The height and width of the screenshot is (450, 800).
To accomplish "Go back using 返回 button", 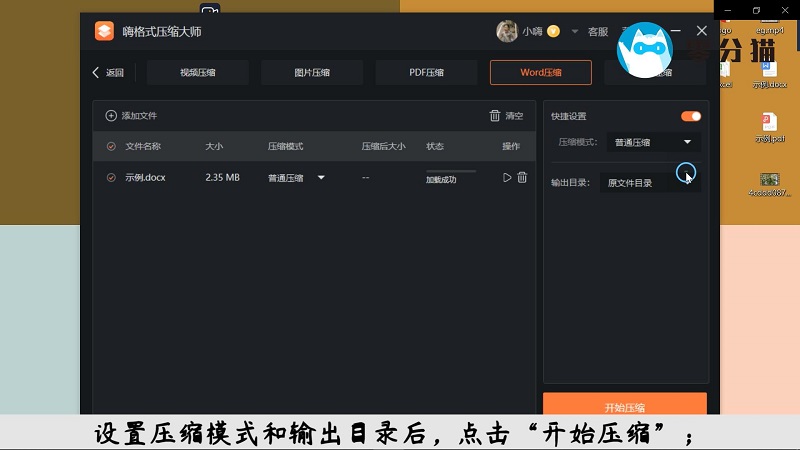I will [x=108, y=72].
